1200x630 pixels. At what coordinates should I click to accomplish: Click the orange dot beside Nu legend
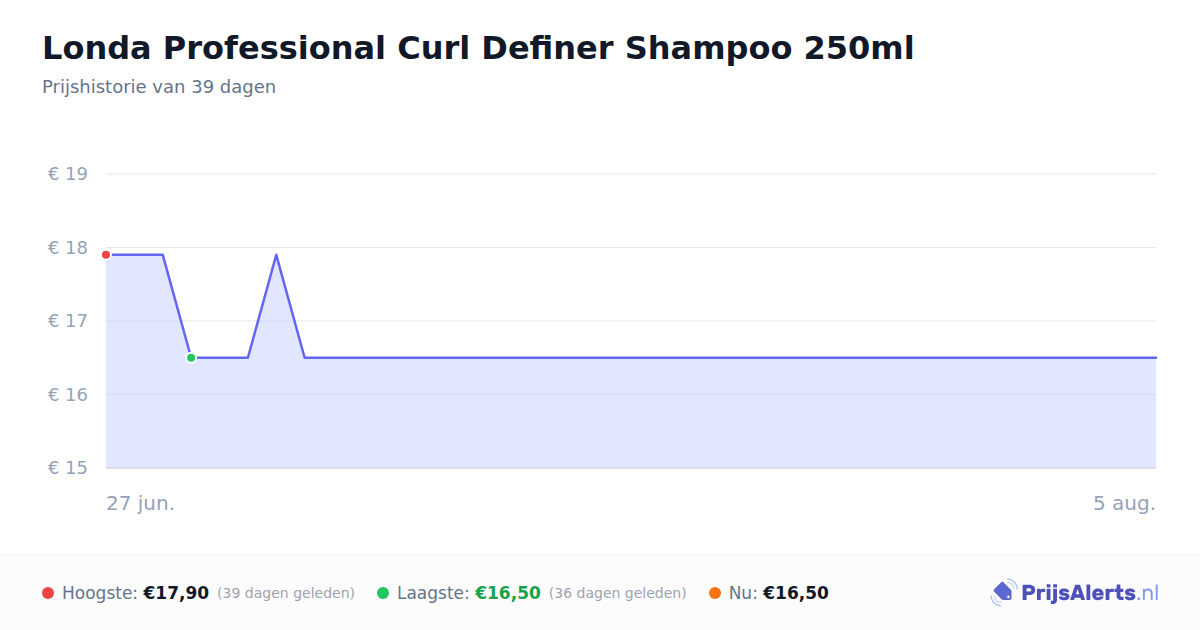[x=715, y=593]
